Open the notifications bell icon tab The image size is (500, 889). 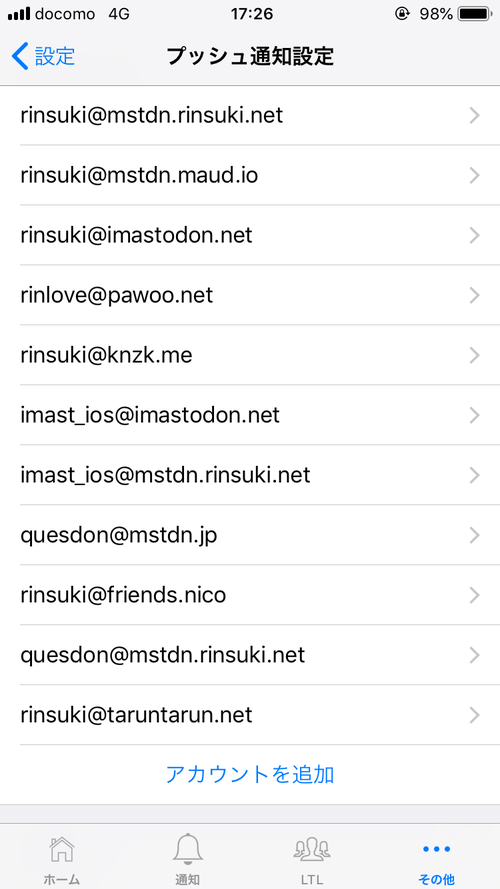188,849
